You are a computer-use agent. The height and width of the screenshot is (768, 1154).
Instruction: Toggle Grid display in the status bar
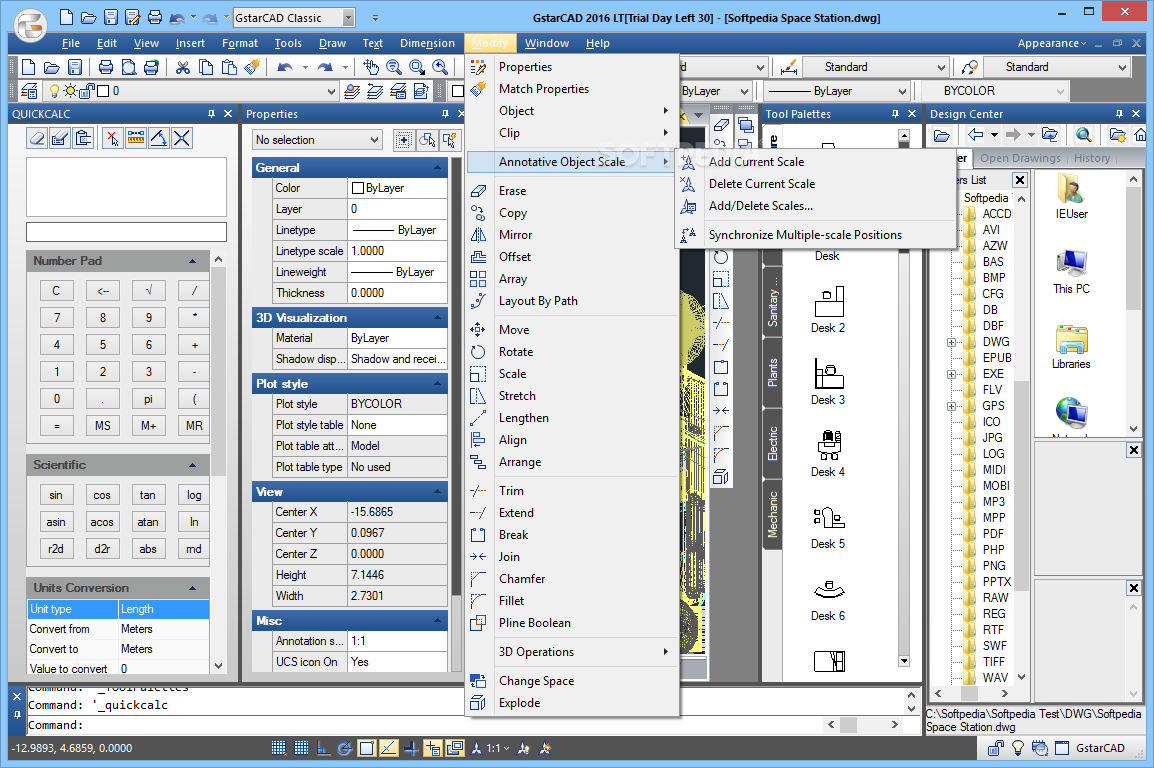coord(301,748)
